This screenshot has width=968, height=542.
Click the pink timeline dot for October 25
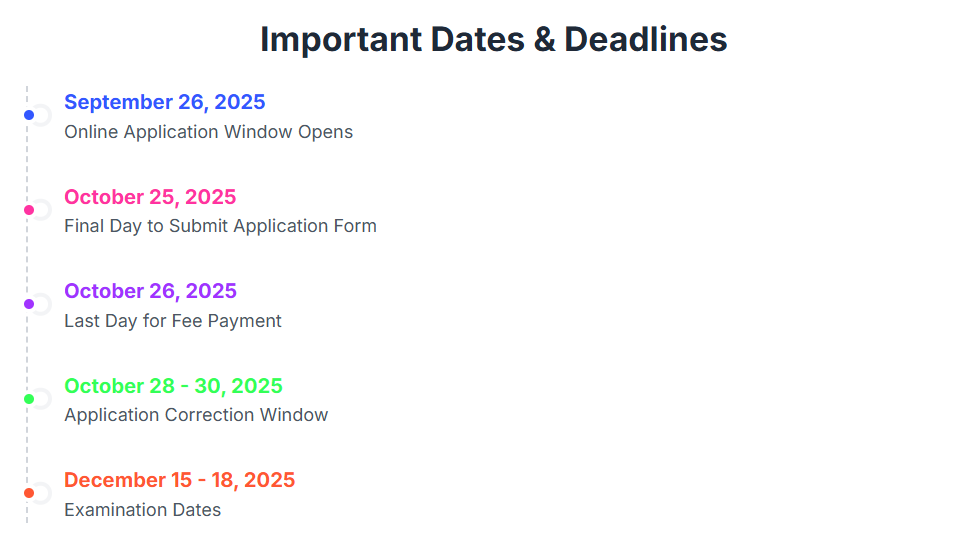29,210
